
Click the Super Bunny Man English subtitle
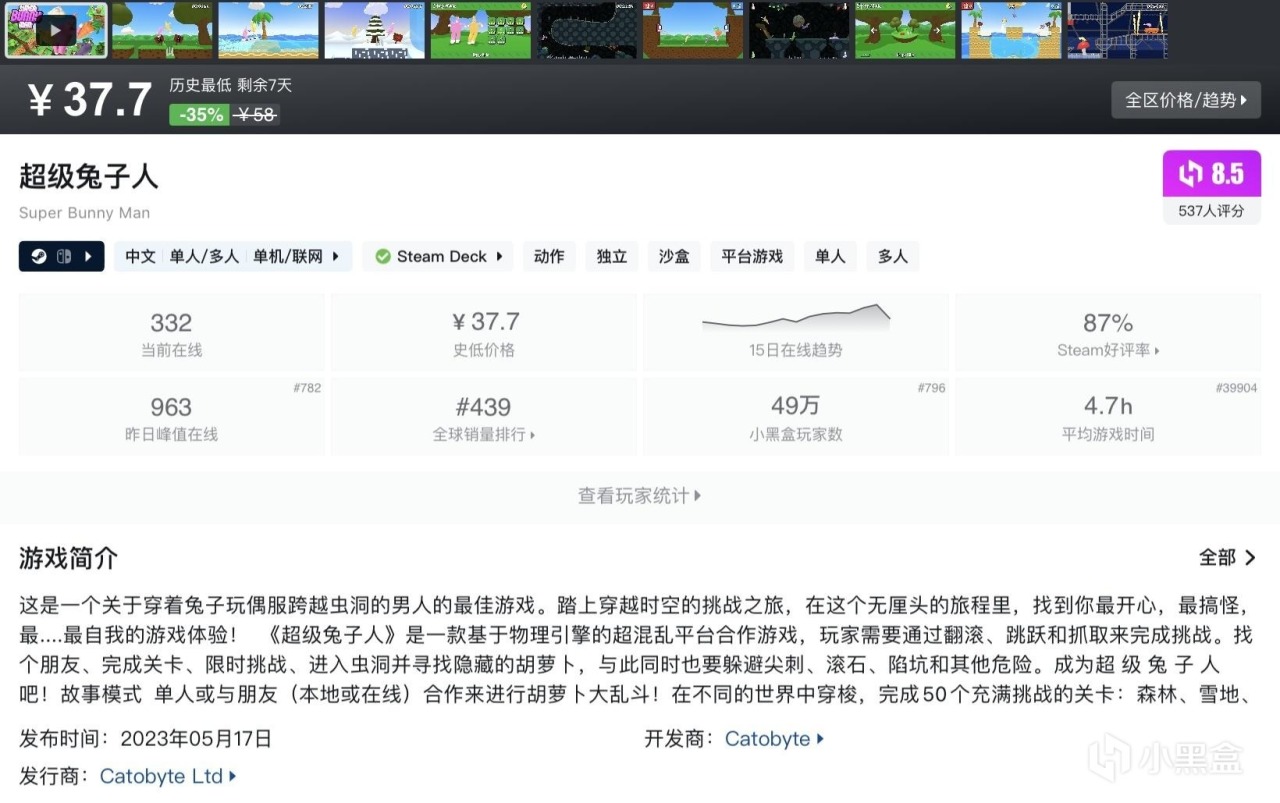85,213
